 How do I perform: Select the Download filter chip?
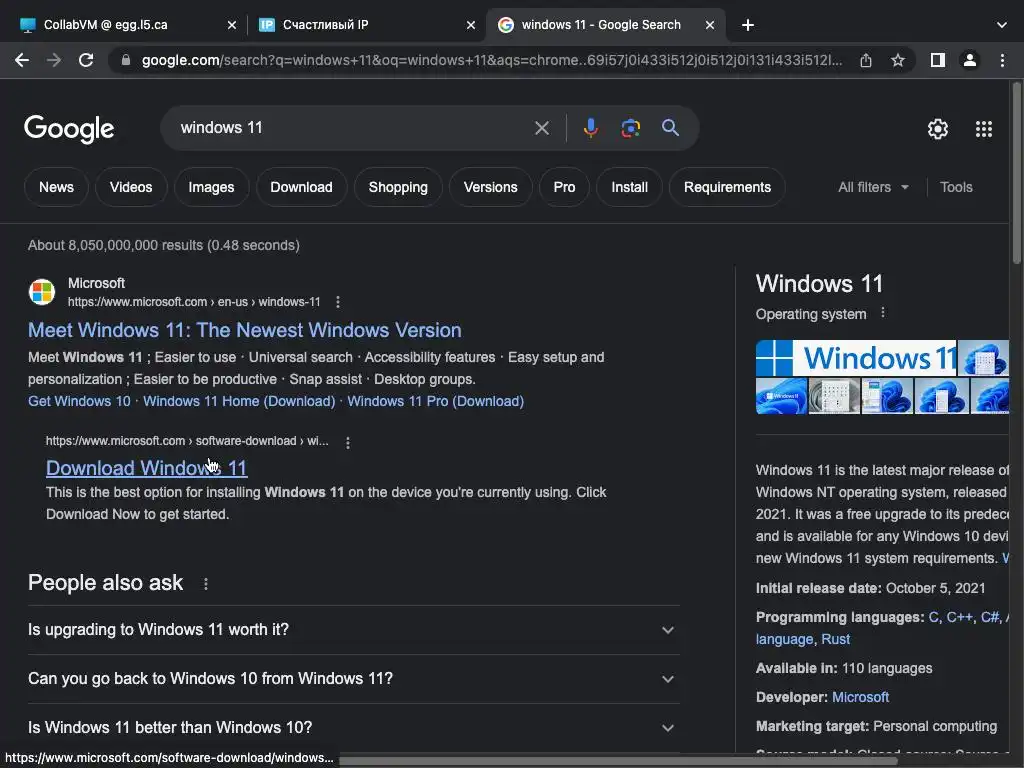pyautogui.click(x=301, y=187)
